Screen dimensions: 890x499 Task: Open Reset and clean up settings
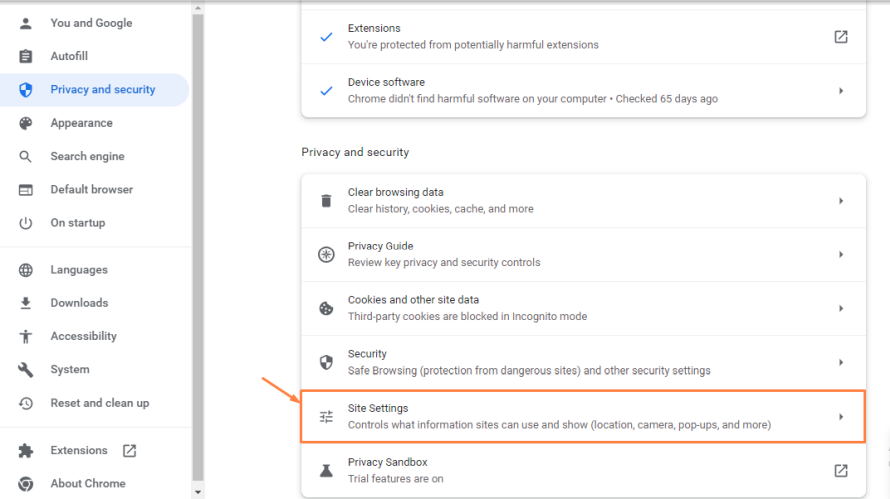pyautogui.click(x=99, y=403)
